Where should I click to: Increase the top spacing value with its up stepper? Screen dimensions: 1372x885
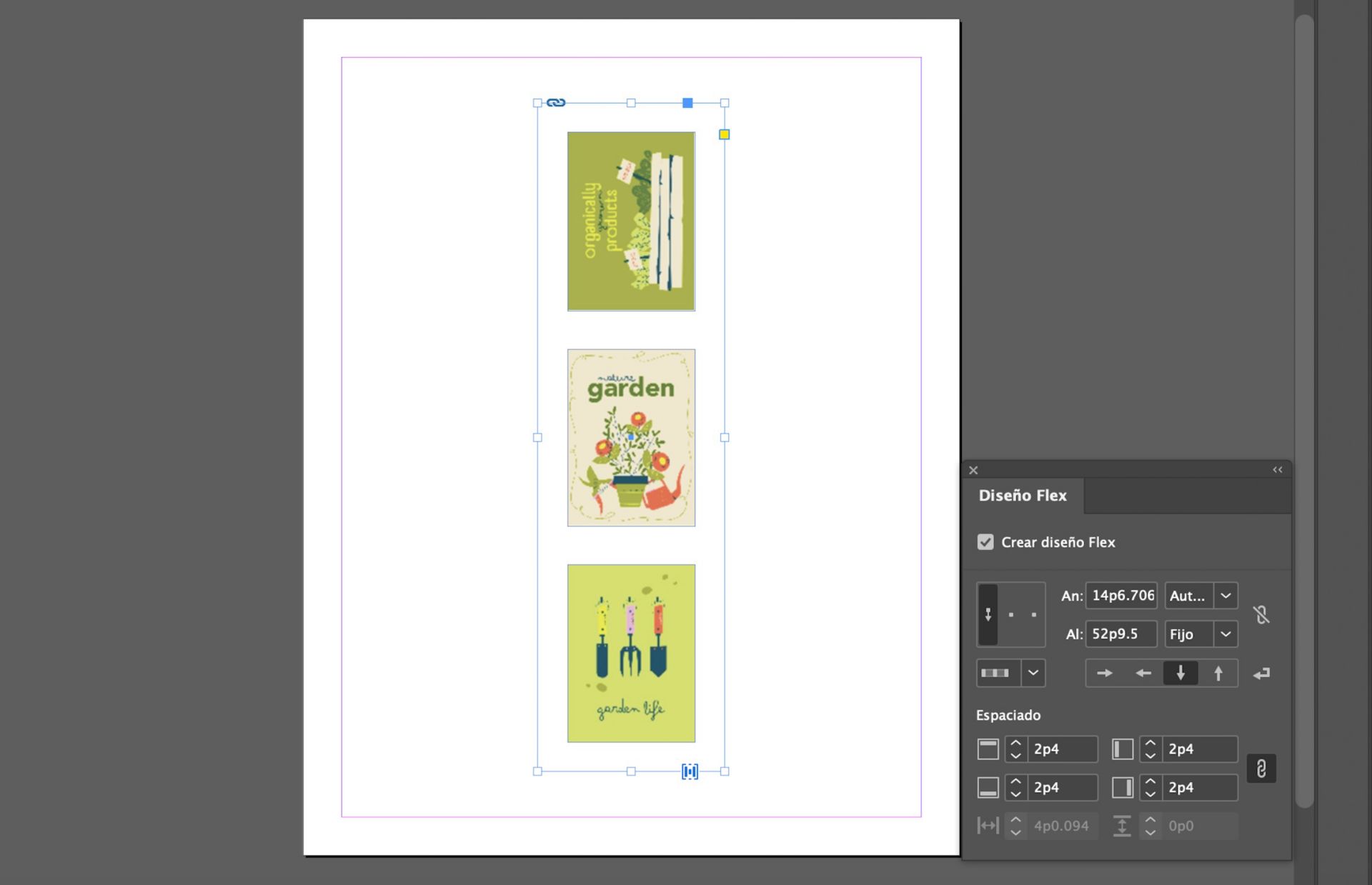click(1015, 744)
